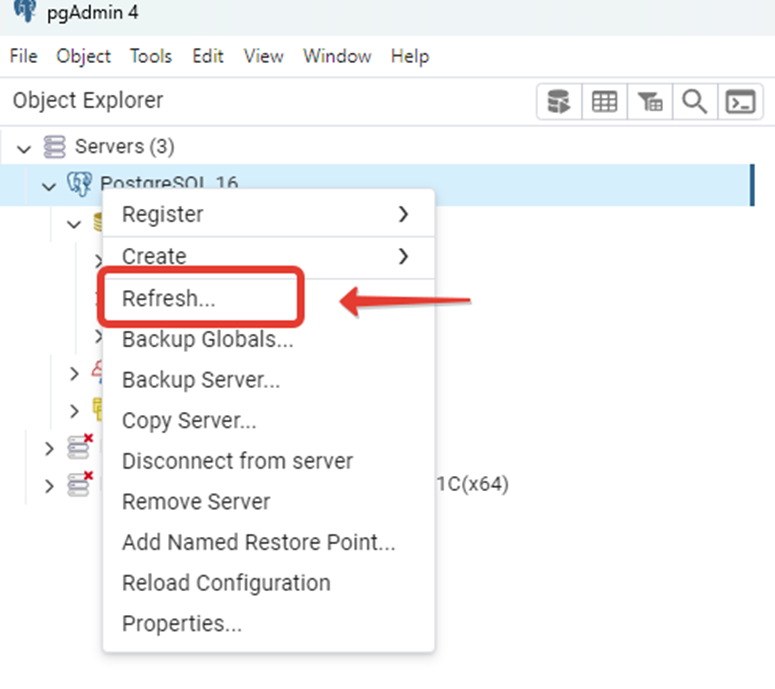Screen dimensions: 775x689
Task: Choose Disconnect from server
Action: pos(268,461)
